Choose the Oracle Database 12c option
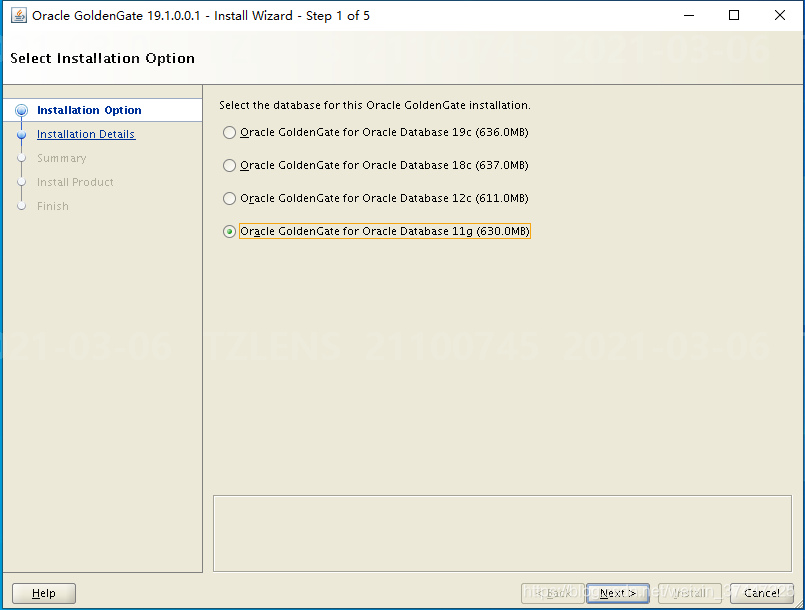The image size is (805, 610). (229, 198)
